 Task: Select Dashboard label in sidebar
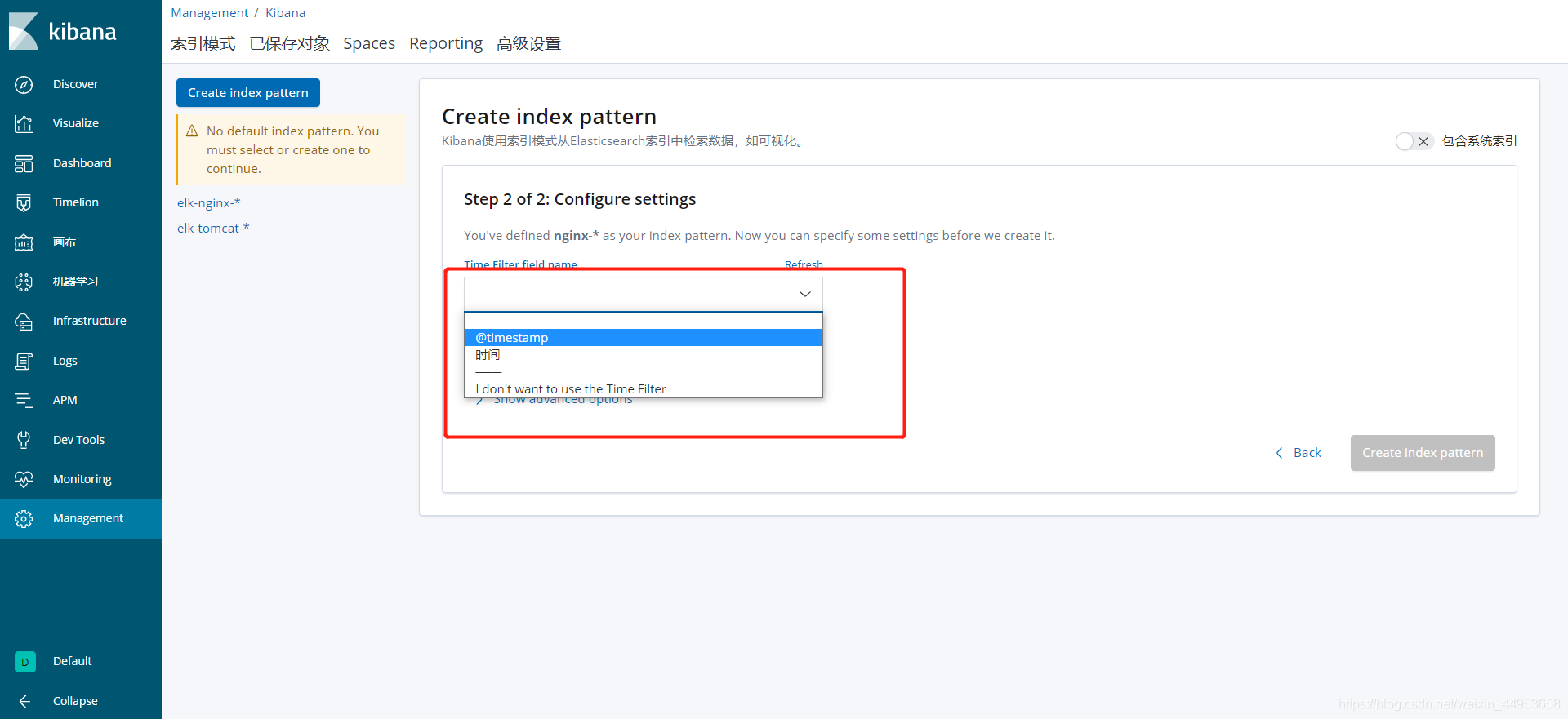click(82, 163)
